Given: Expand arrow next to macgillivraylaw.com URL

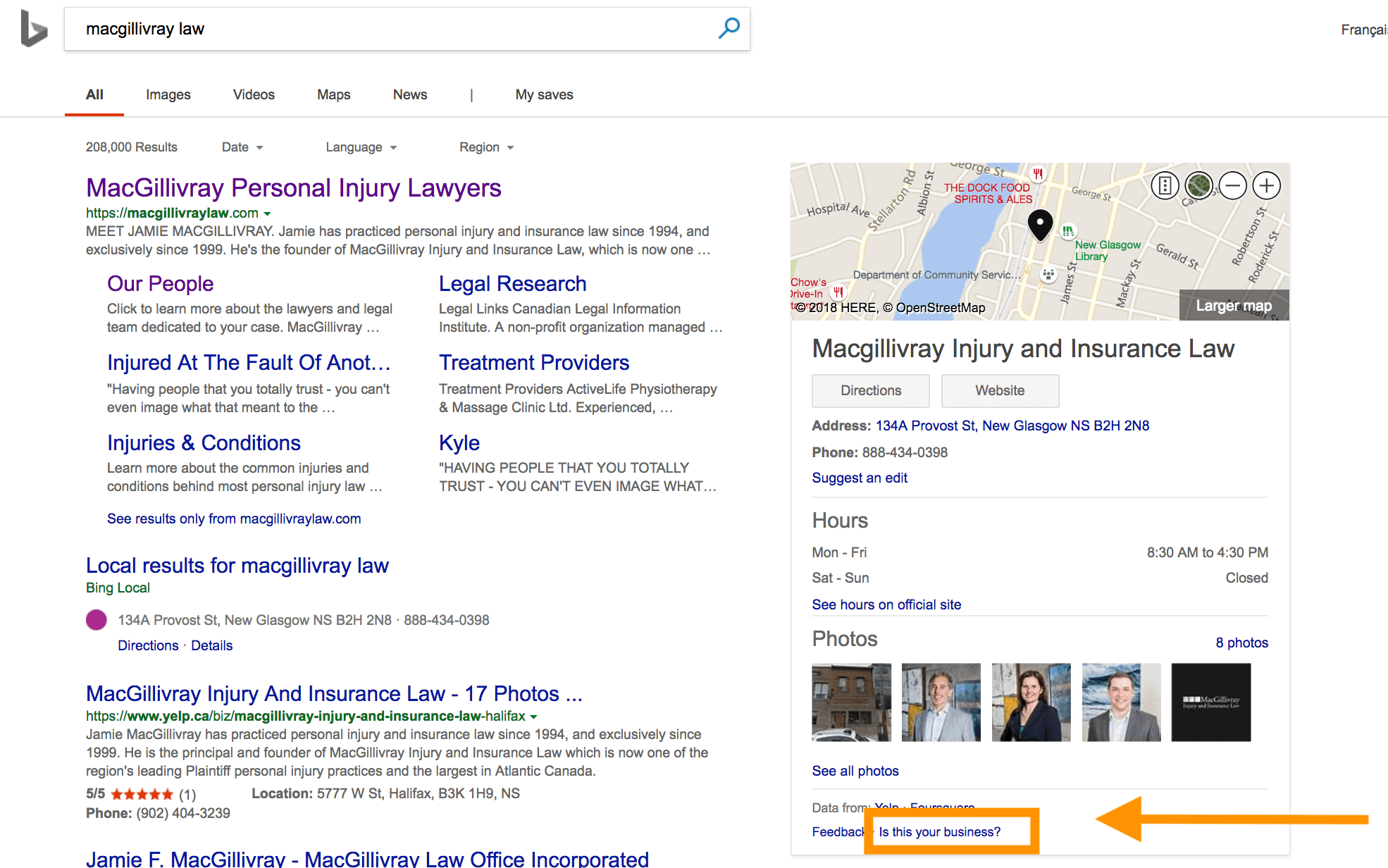Looking at the screenshot, I should pyautogui.click(x=267, y=213).
